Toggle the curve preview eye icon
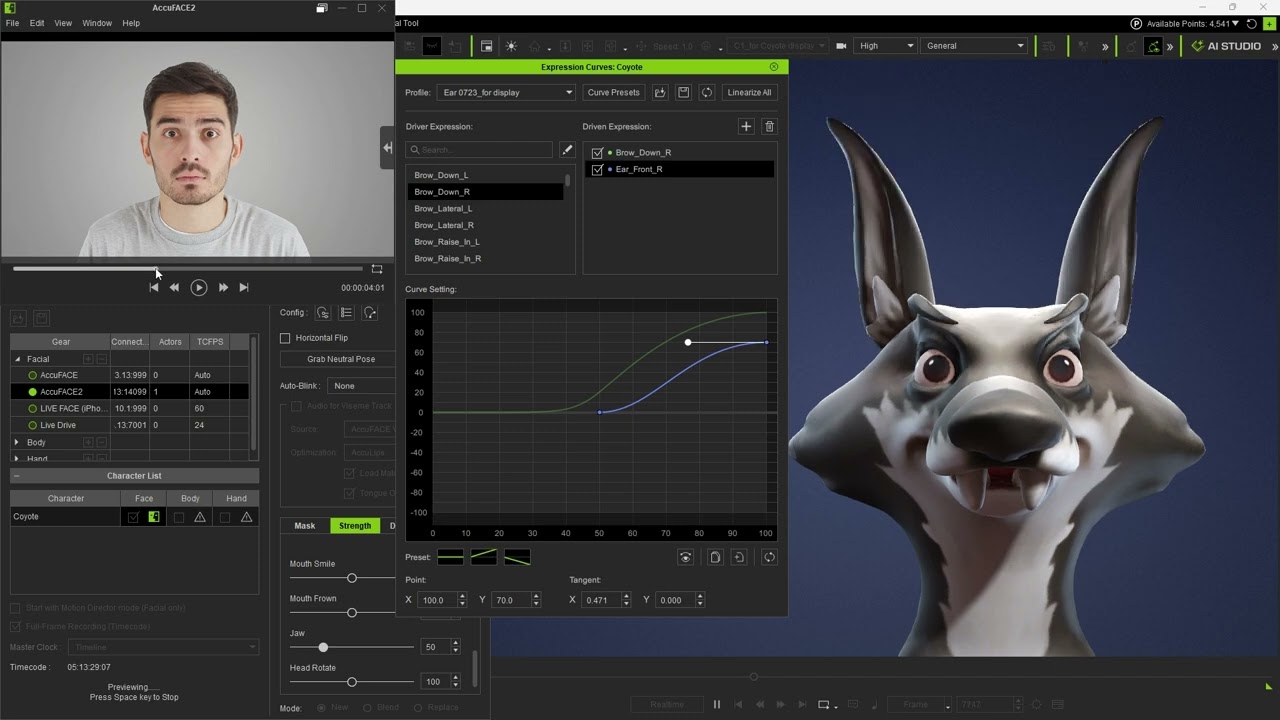Screen dimensions: 1280x720 (685, 557)
